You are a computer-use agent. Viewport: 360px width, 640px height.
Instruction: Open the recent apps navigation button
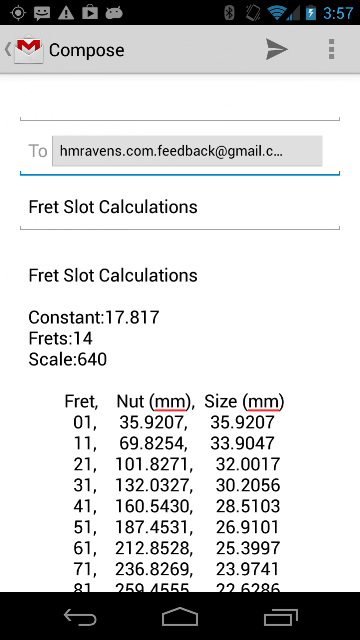point(280,617)
